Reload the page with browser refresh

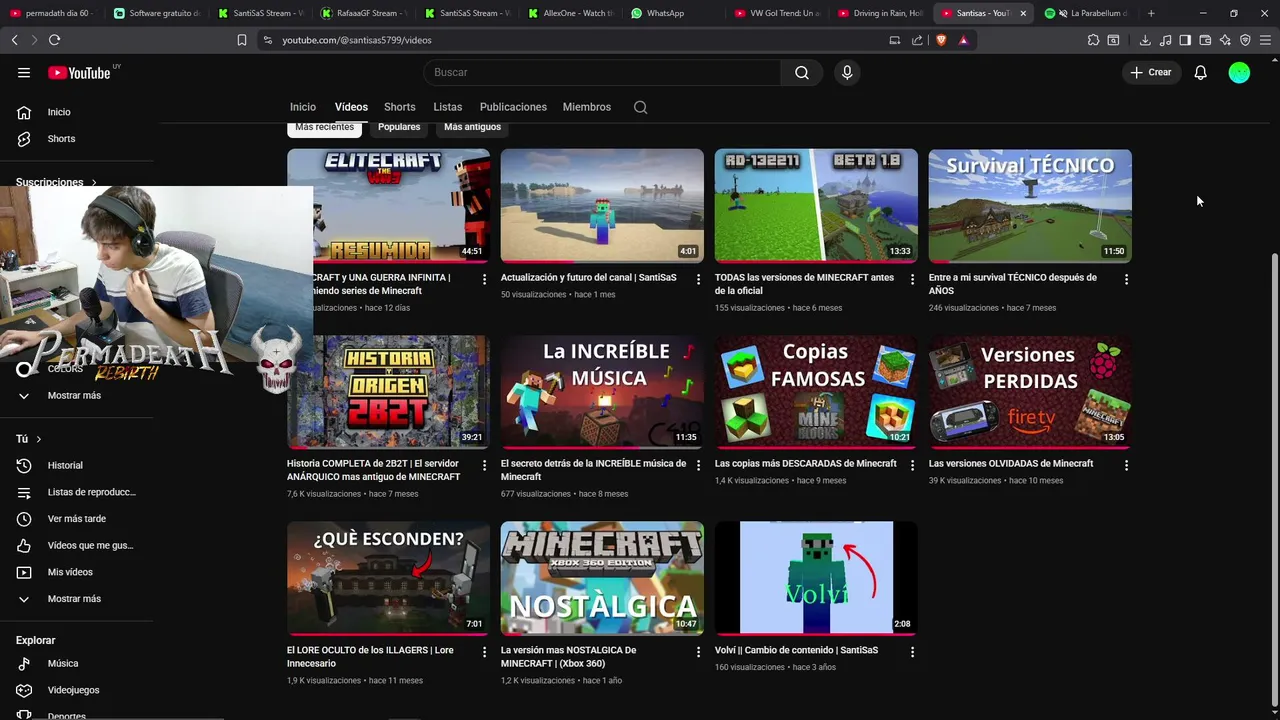tap(54, 40)
